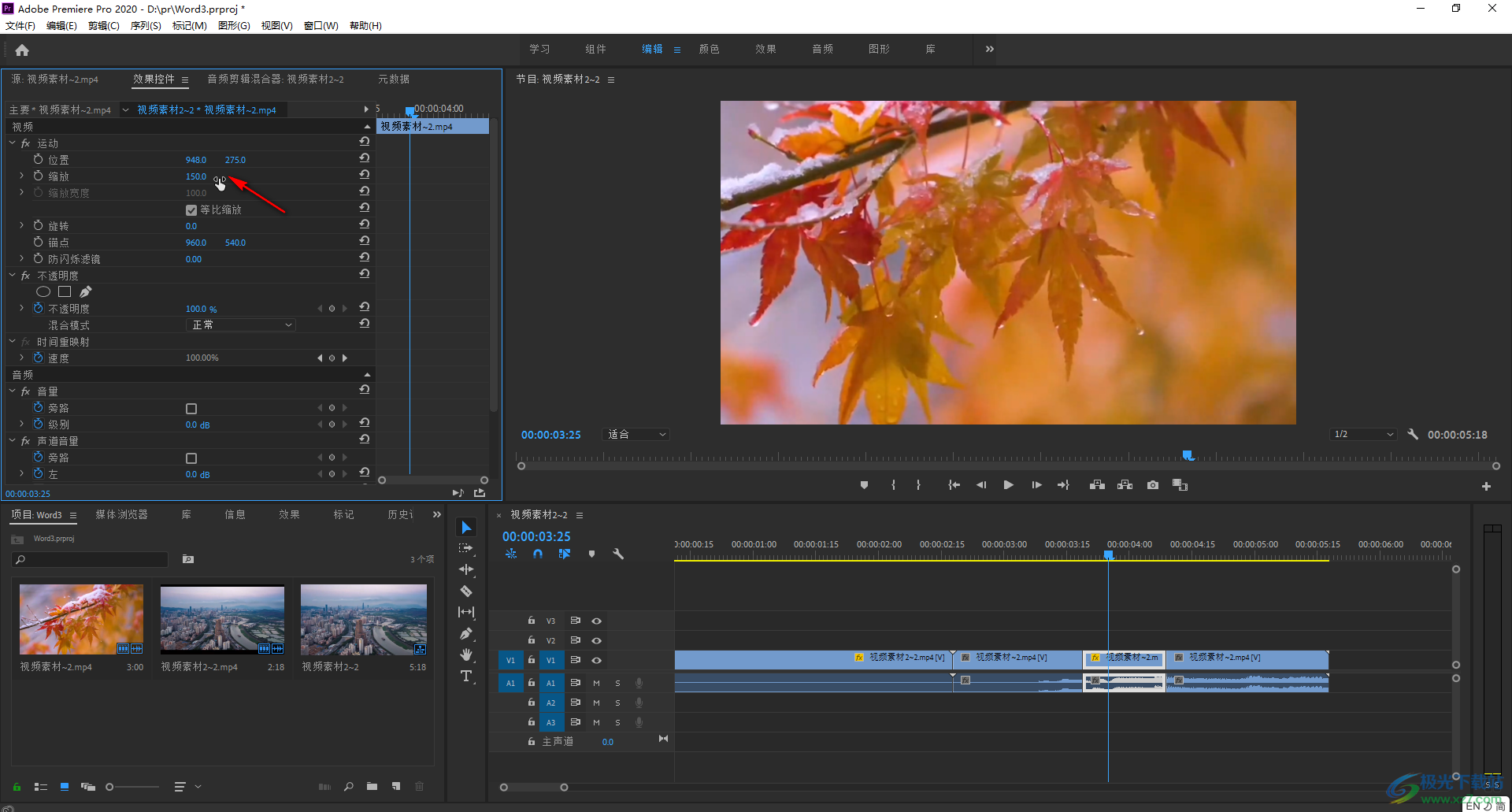Select the Slip tool

[x=466, y=612]
